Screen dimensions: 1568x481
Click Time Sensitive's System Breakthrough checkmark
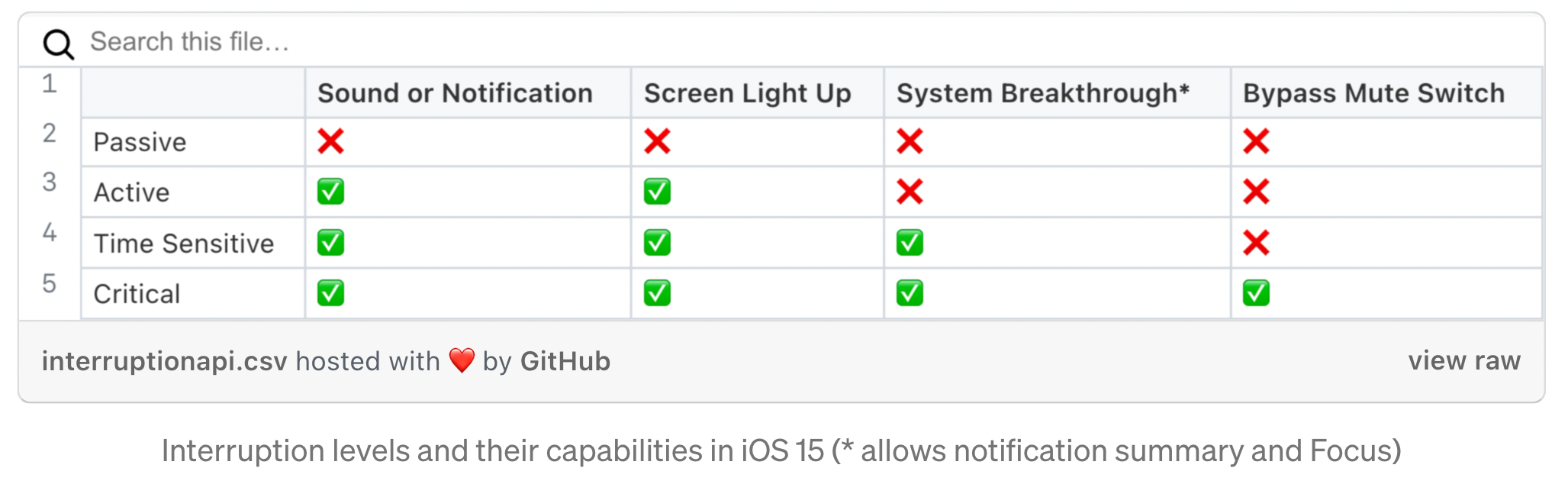(910, 243)
